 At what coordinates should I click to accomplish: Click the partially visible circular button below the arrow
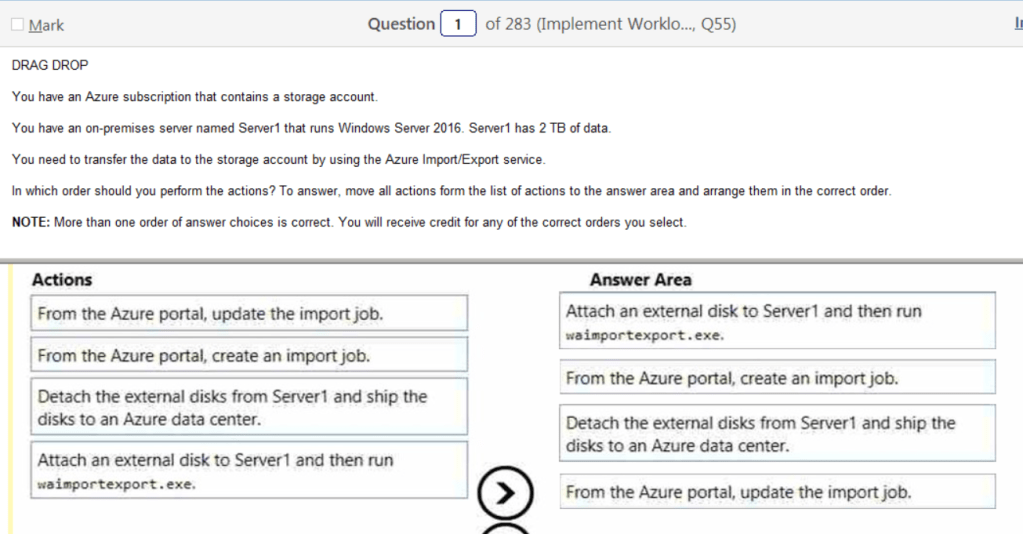tap(506, 529)
